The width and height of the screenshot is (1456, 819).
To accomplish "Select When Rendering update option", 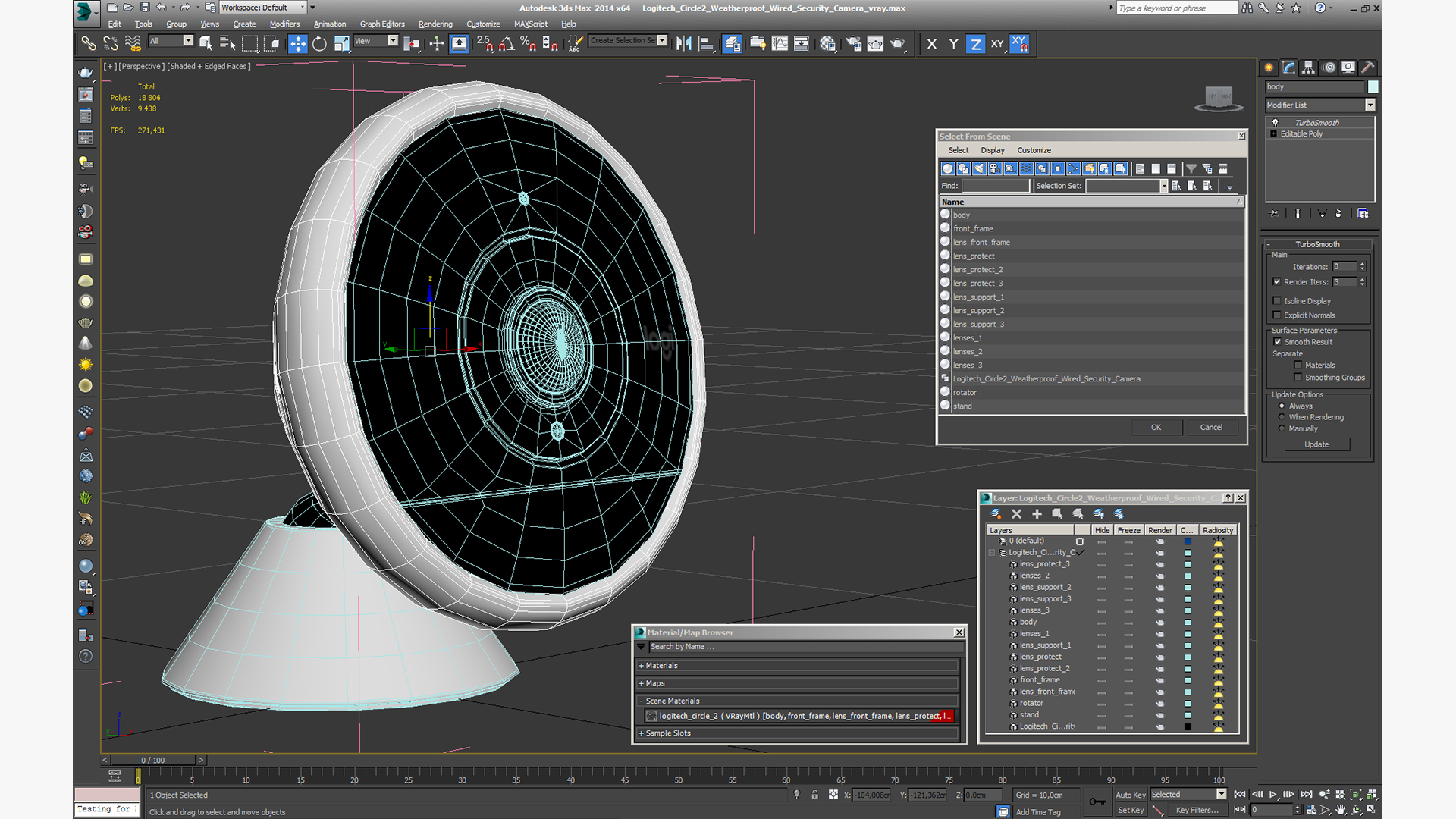I will click(x=1282, y=417).
